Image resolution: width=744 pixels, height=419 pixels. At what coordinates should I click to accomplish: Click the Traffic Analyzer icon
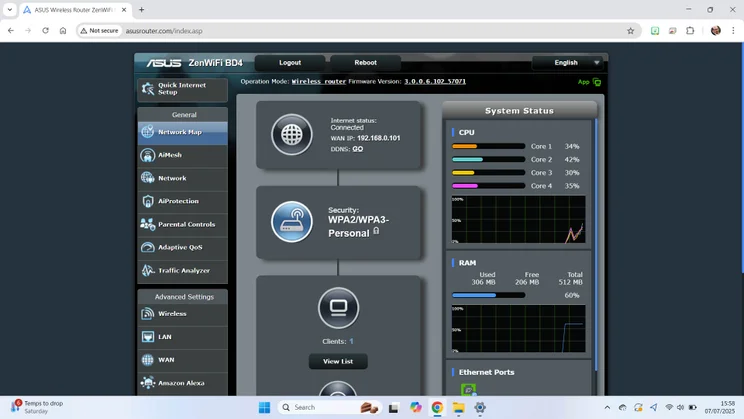tap(148, 270)
